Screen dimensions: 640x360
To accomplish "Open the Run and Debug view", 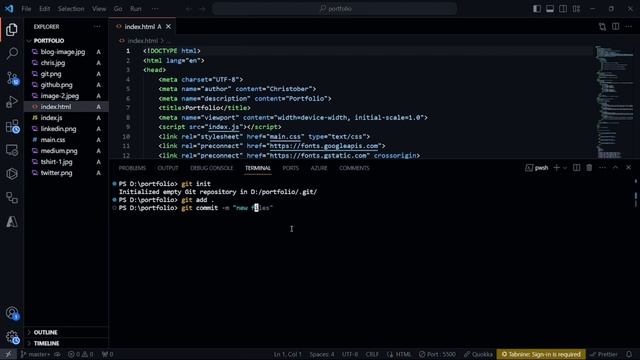I will click(x=12, y=102).
